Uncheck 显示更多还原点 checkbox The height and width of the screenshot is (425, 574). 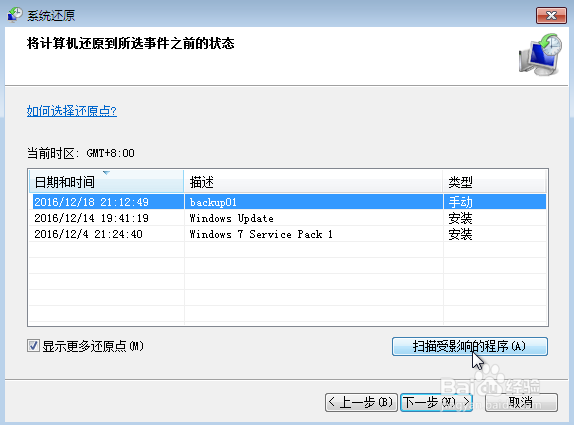pos(33,346)
